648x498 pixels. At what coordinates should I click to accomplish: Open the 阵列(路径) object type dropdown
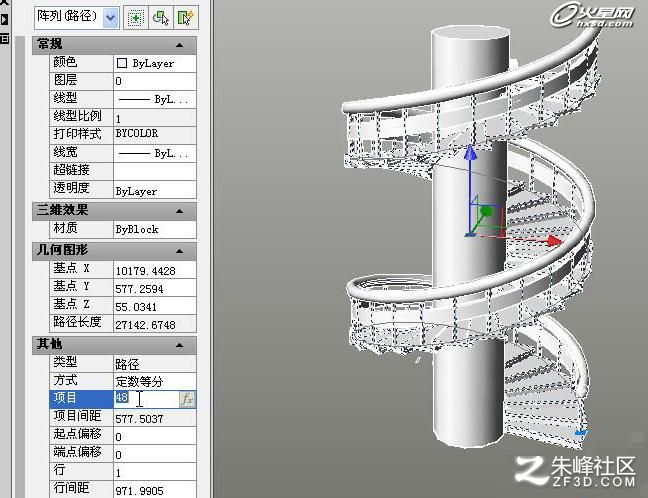point(110,18)
